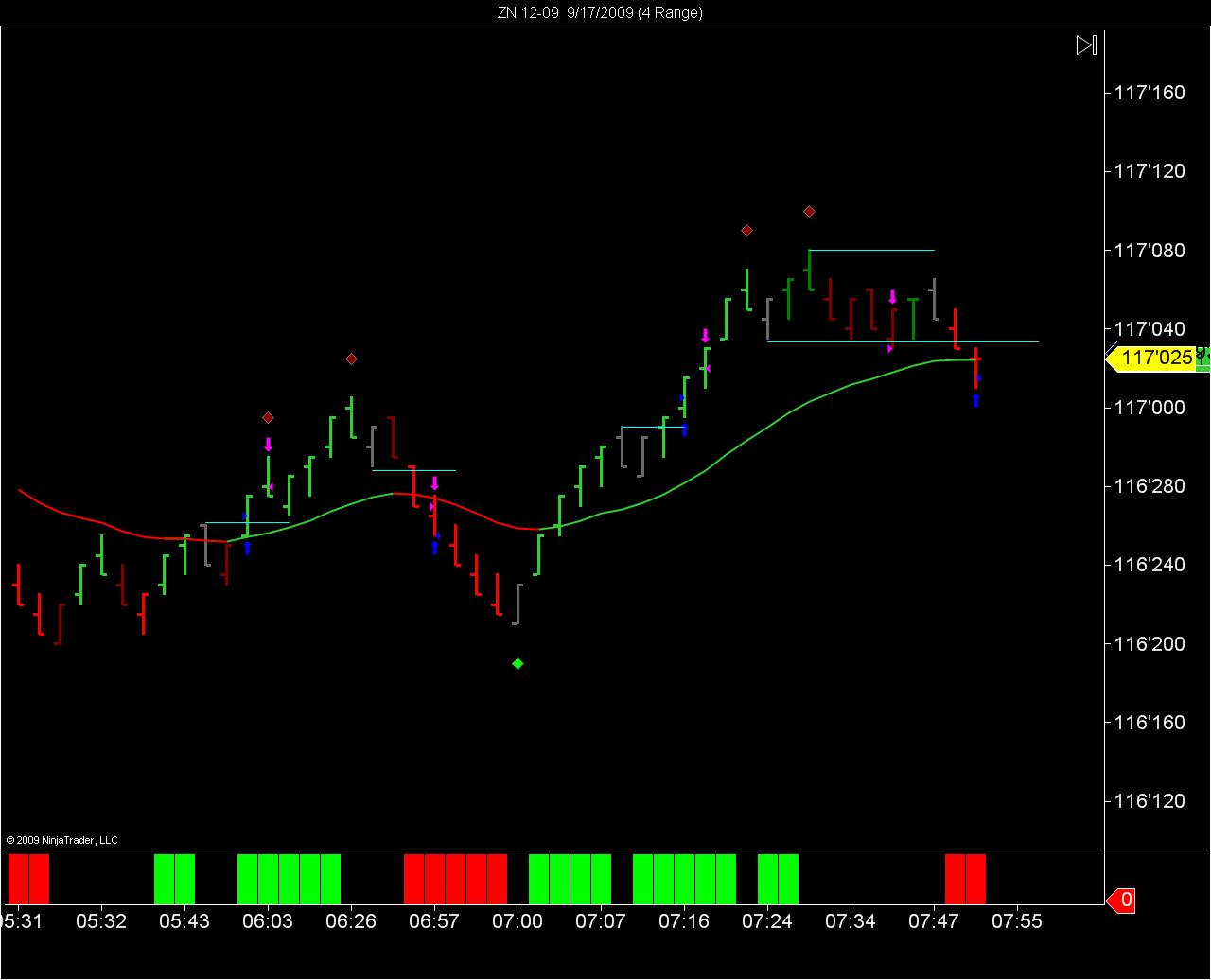Viewport: 1211px width, 980px height.
Task: Click the magenta down arrow near the 07:47 bars
Action: click(892, 297)
